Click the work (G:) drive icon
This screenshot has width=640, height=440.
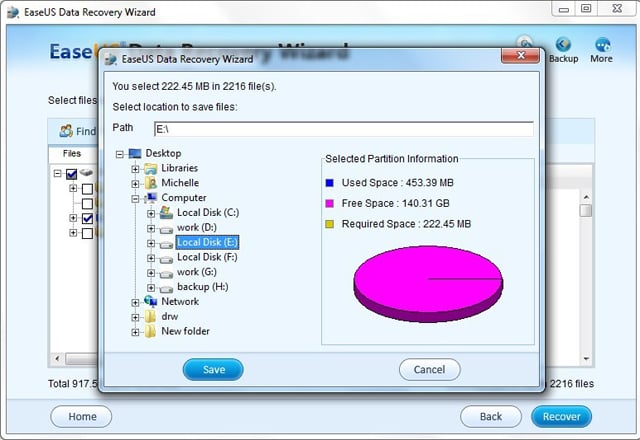point(166,275)
